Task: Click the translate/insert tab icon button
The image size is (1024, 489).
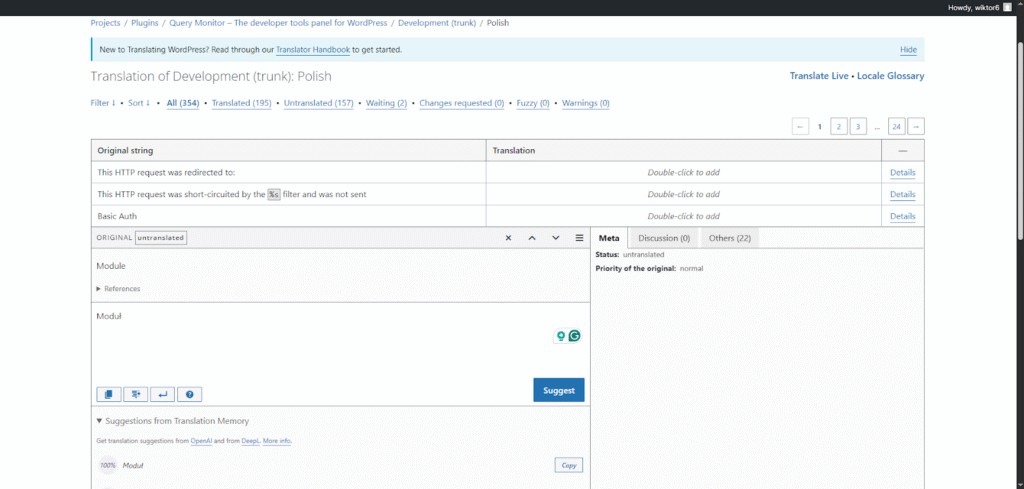Action: pyautogui.click(x=135, y=394)
